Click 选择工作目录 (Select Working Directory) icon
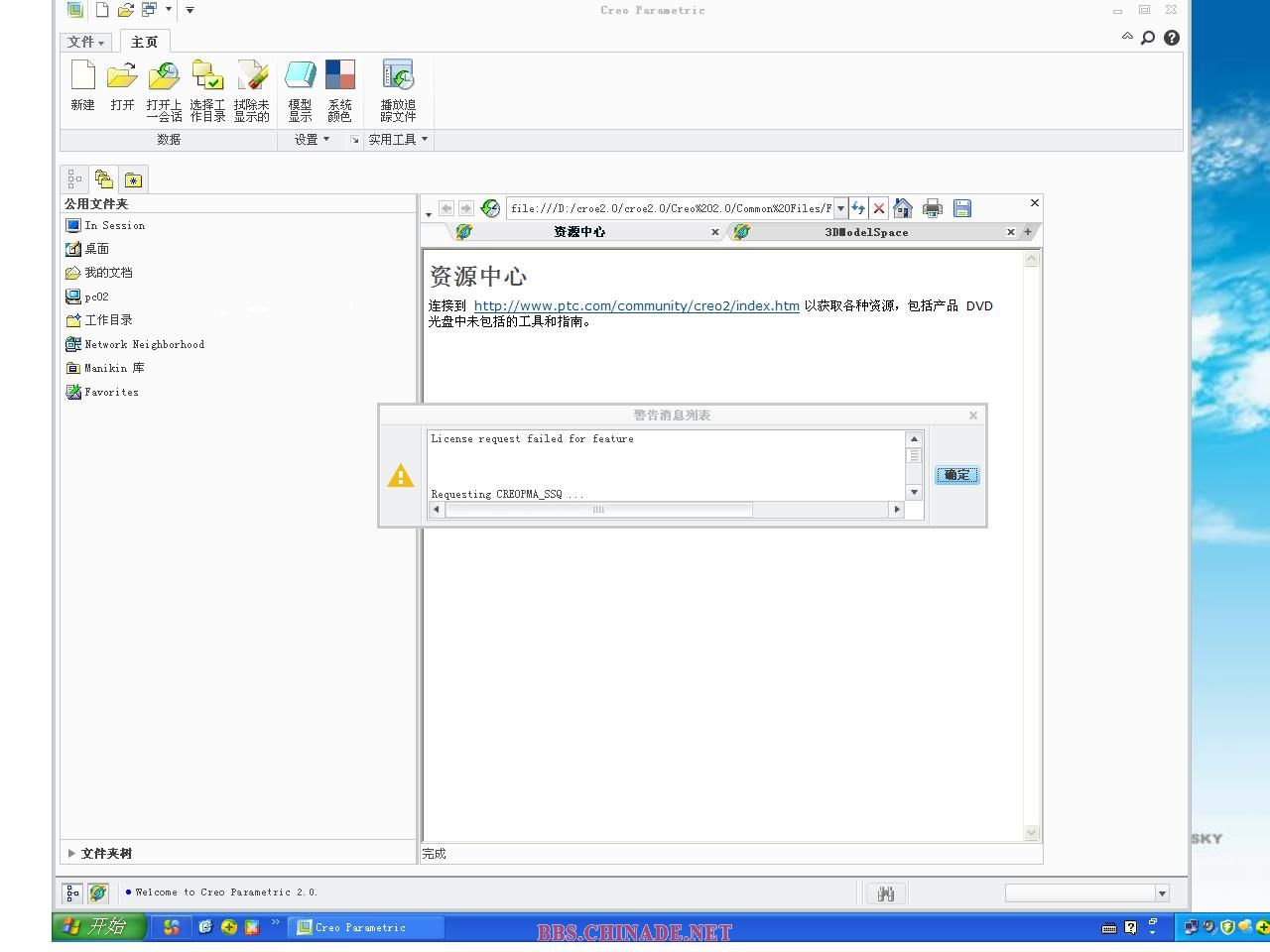 pyautogui.click(x=207, y=89)
